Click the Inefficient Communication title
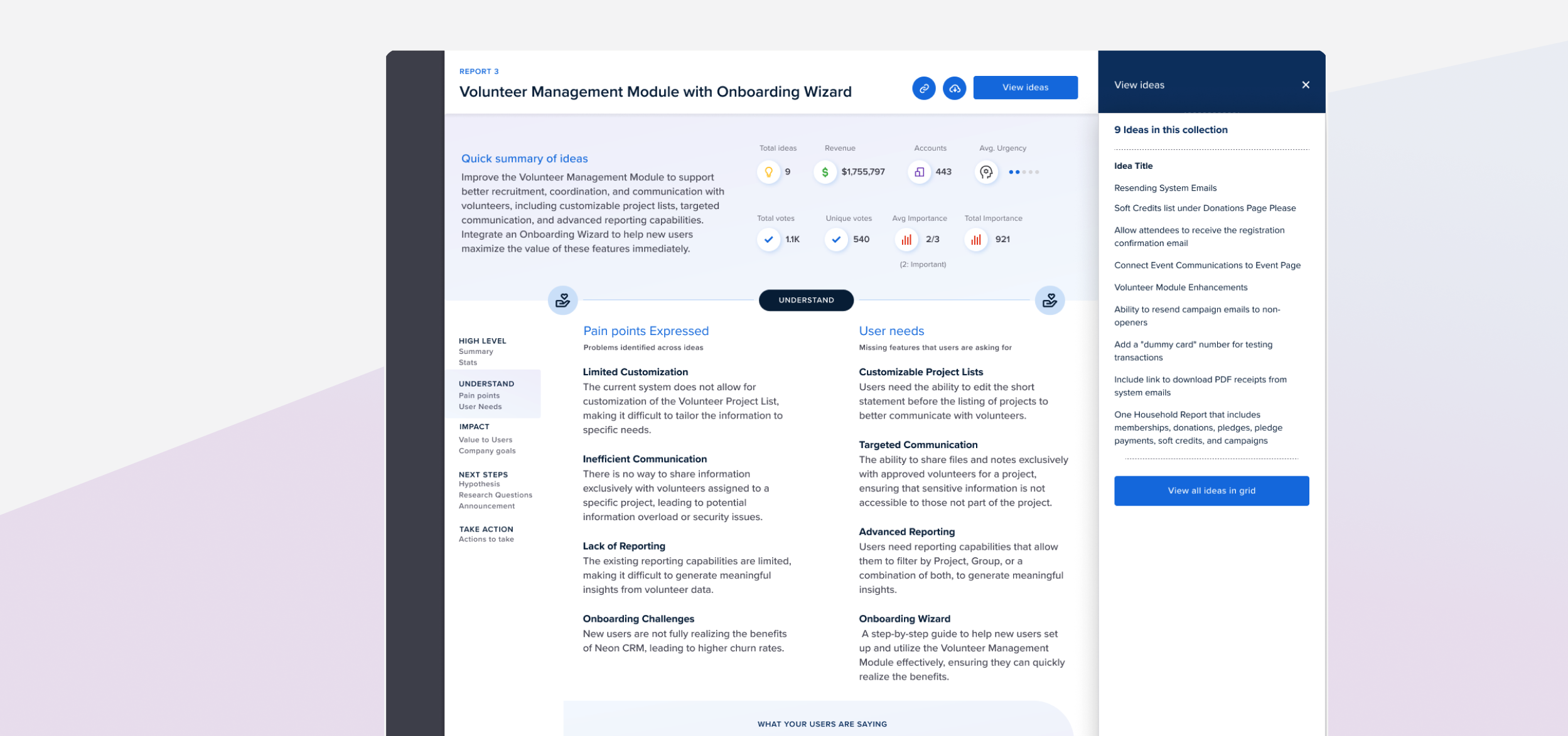 (645, 459)
